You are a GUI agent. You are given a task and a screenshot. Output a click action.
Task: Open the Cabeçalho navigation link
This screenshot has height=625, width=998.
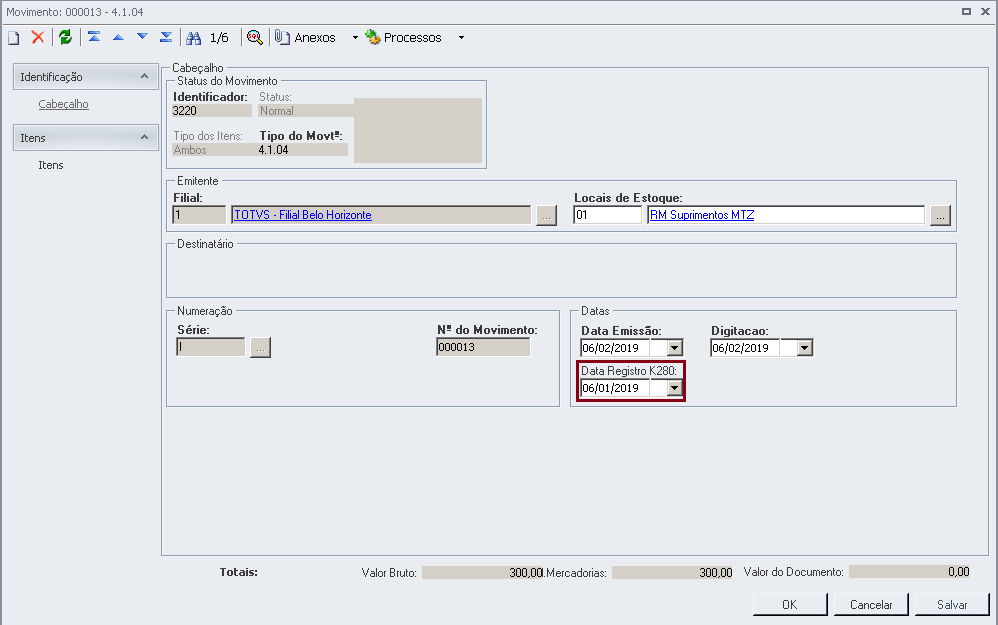pos(63,104)
